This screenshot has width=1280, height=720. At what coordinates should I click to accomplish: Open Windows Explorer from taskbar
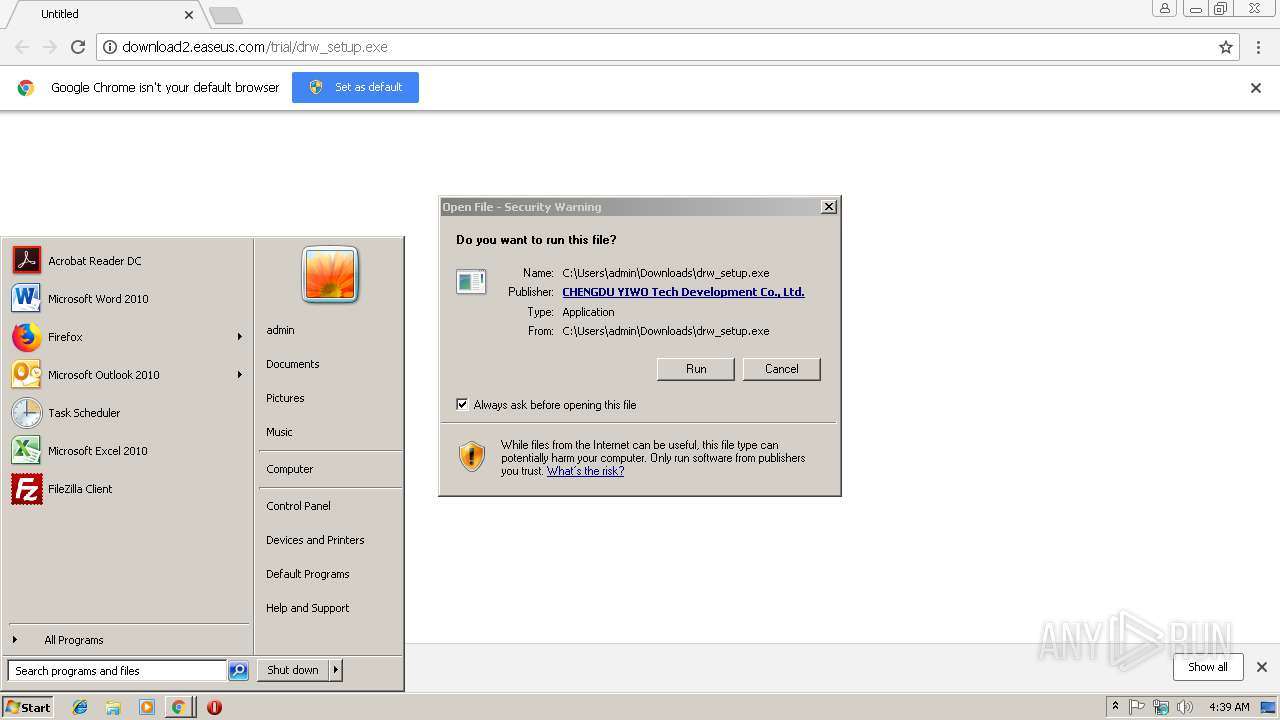pos(113,707)
